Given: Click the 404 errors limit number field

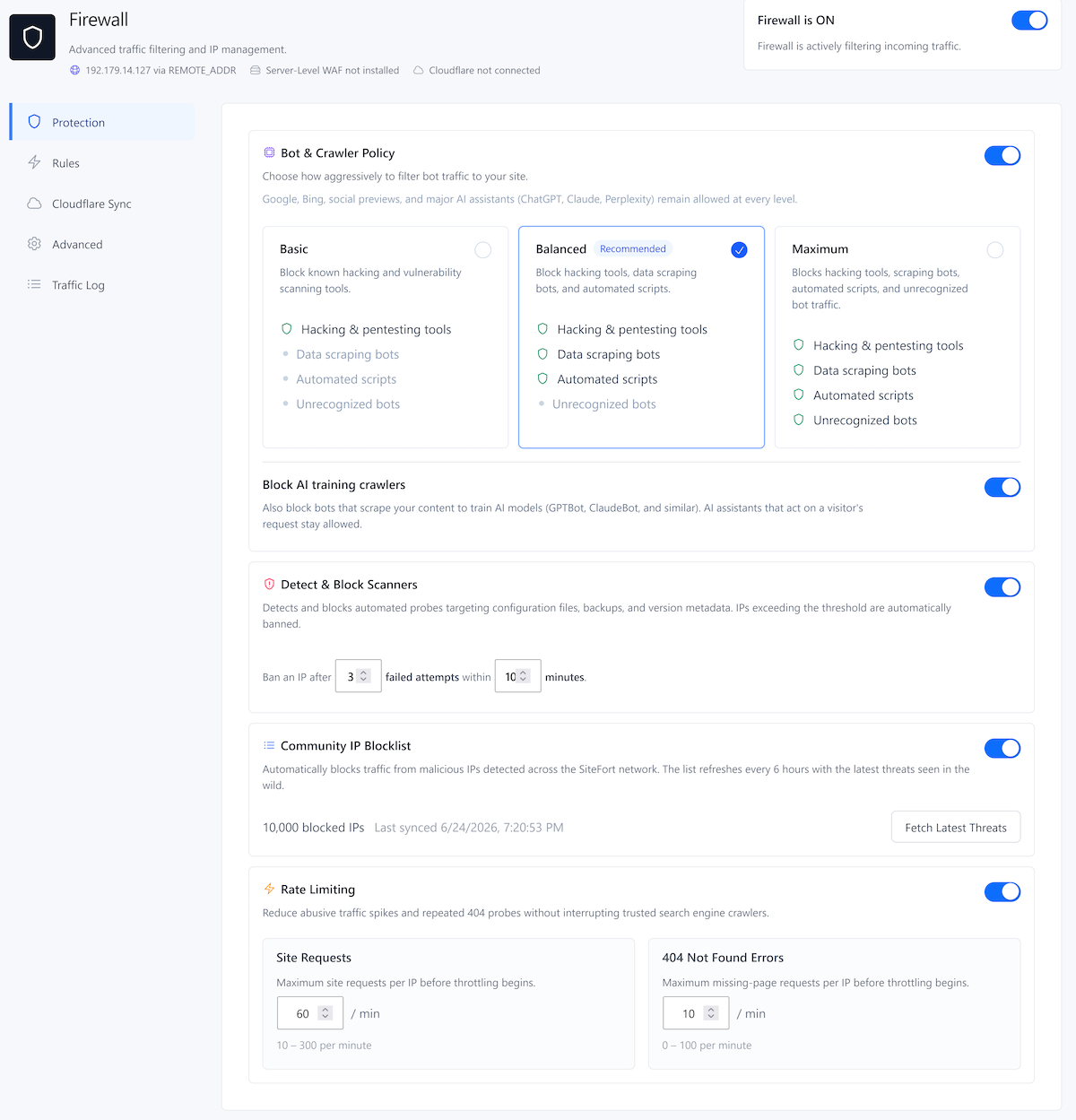Looking at the screenshot, I should click(x=696, y=1013).
